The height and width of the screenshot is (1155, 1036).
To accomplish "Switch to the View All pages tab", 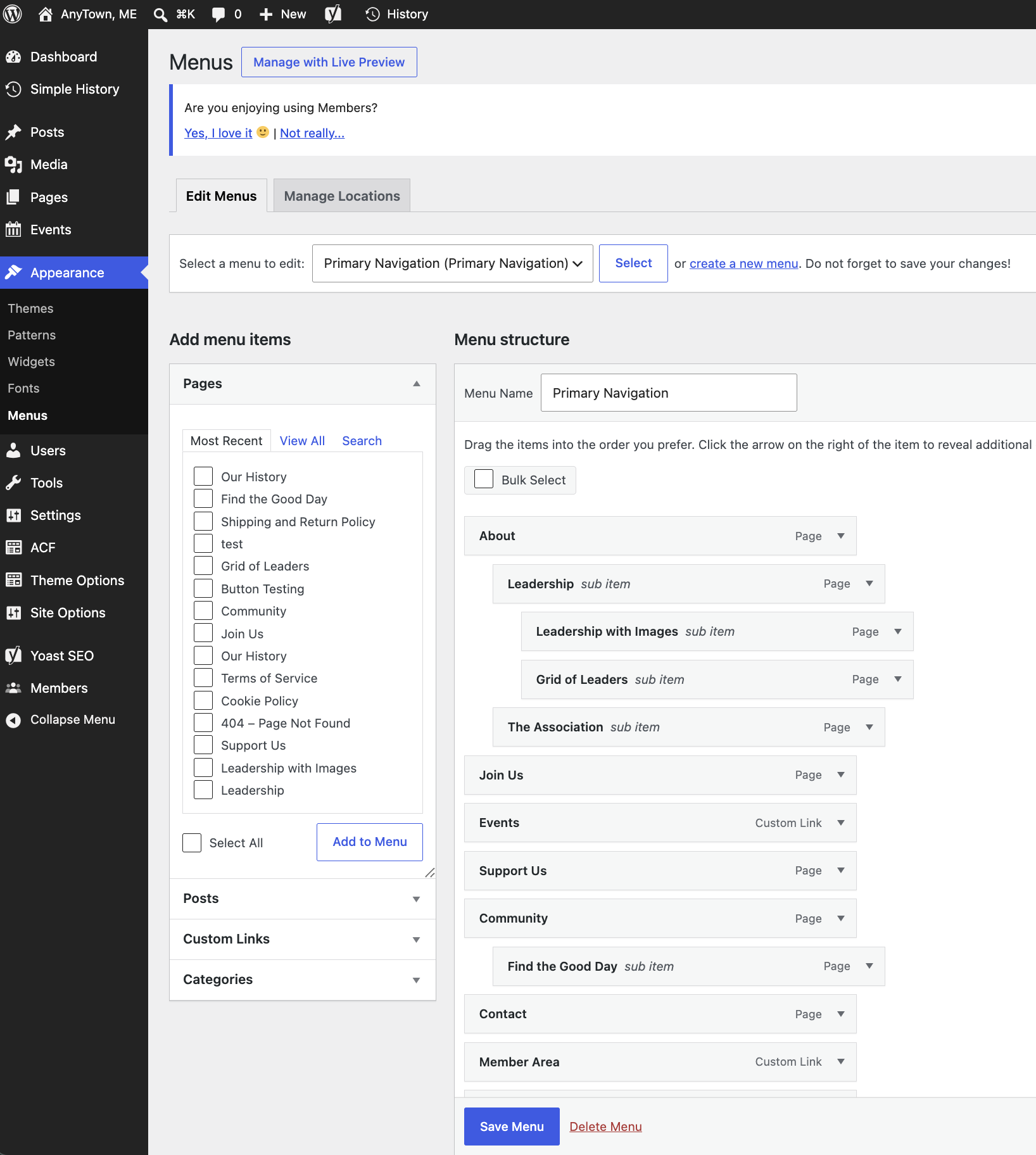I will click(303, 441).
